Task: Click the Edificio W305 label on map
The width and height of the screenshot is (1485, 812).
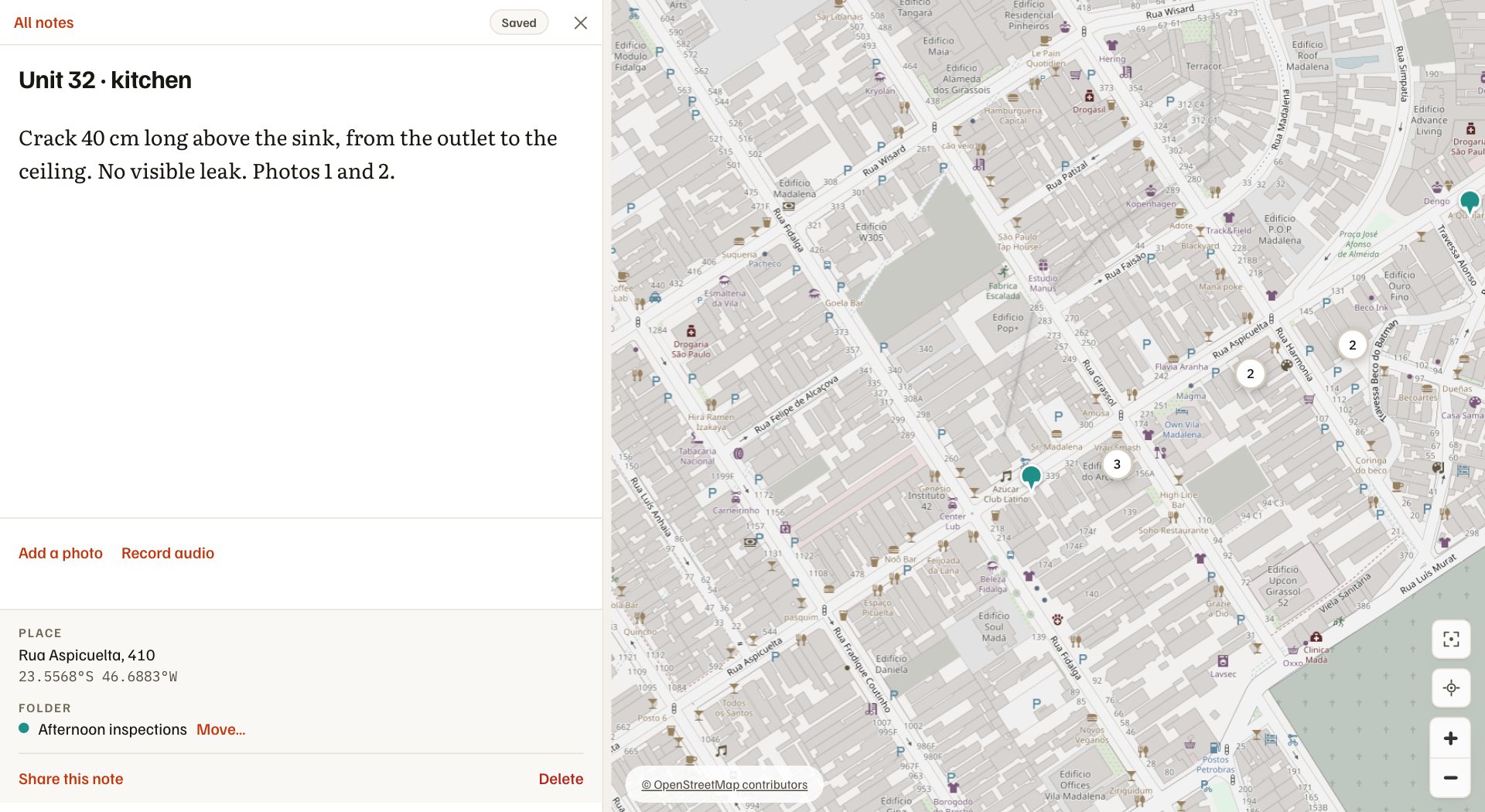Action: click(x=872, y=232)
